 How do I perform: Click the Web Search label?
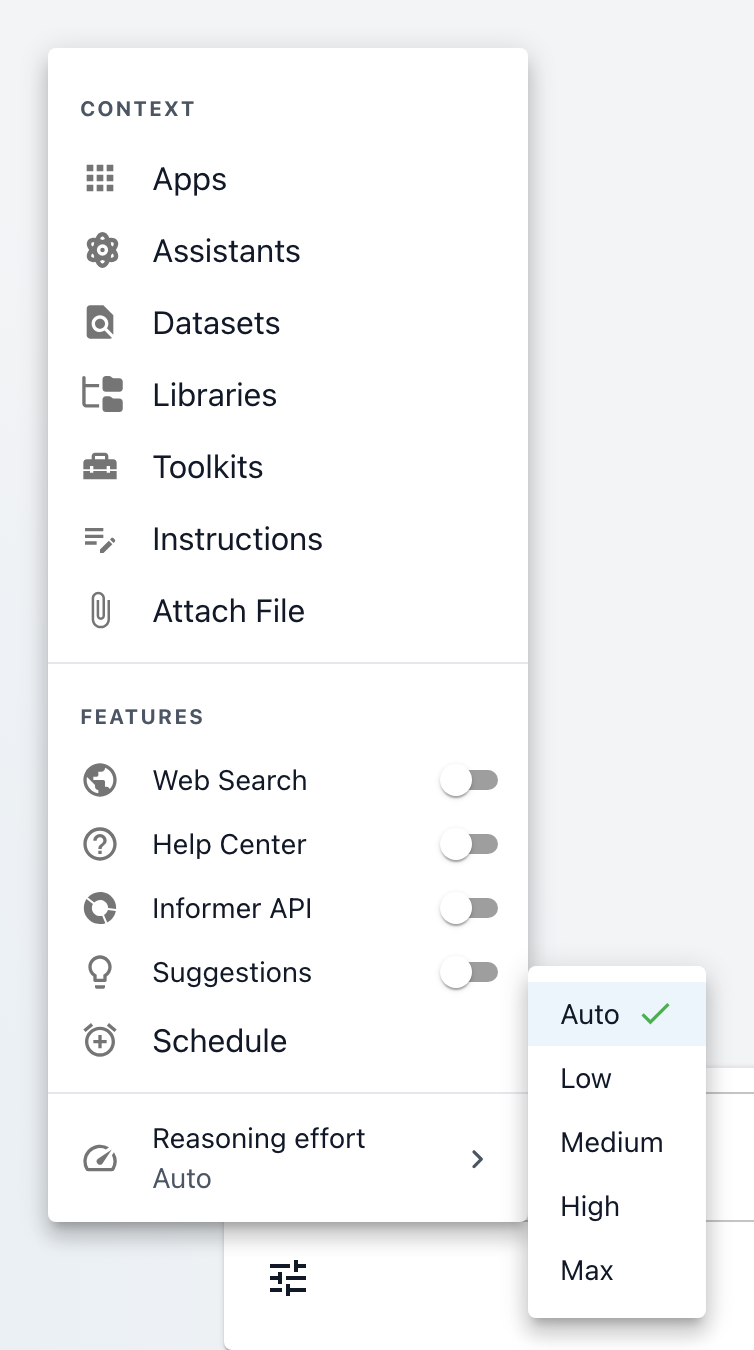pos(230,780)
